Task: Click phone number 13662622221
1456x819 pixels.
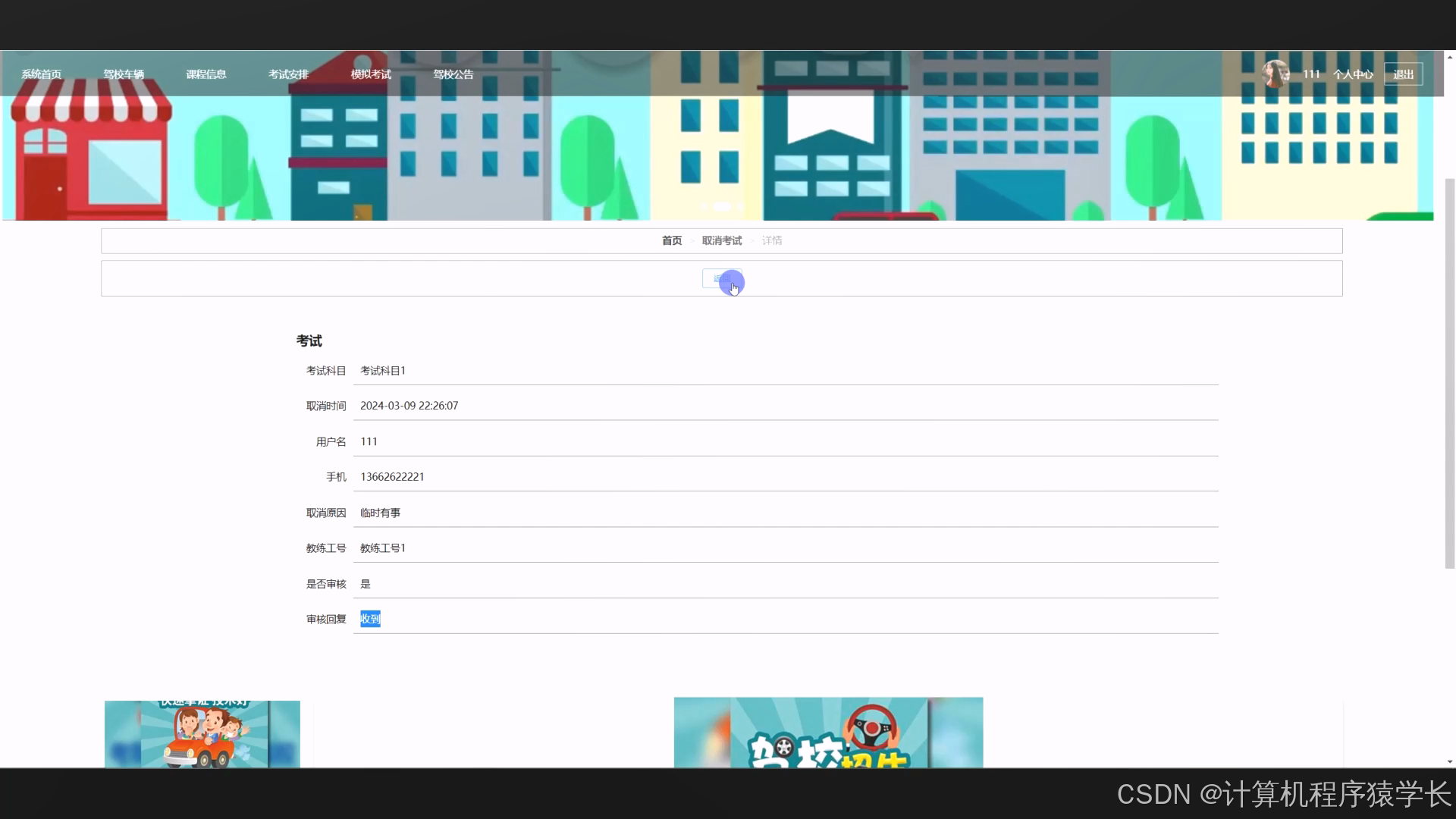Action: point(392,477)
